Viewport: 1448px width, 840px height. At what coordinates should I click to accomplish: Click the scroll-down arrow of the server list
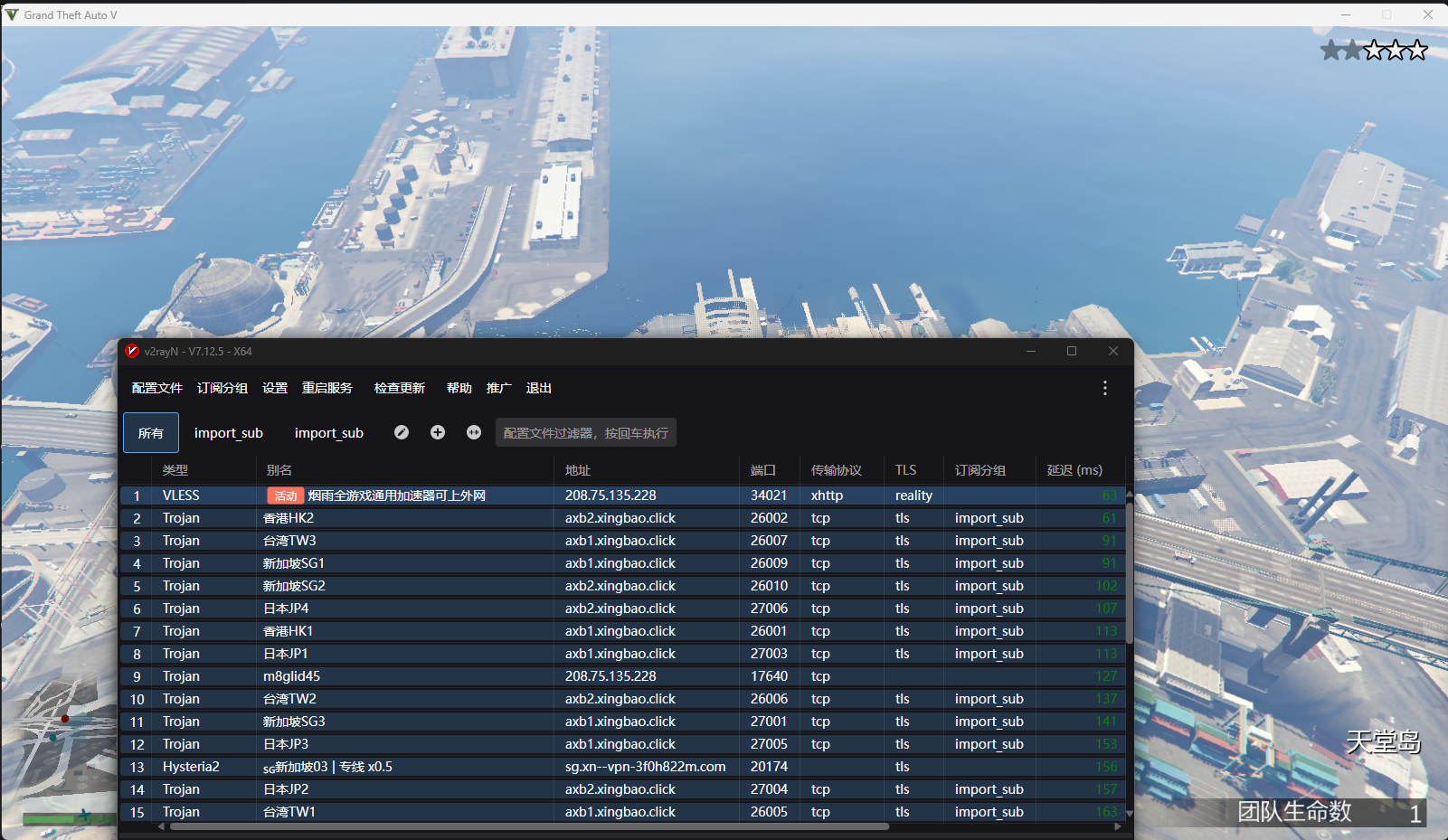tap(1129, 814)
